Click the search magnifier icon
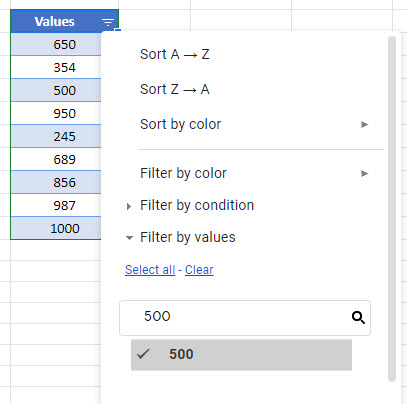Screen dimensions: 407x404 tap(358, 318)
